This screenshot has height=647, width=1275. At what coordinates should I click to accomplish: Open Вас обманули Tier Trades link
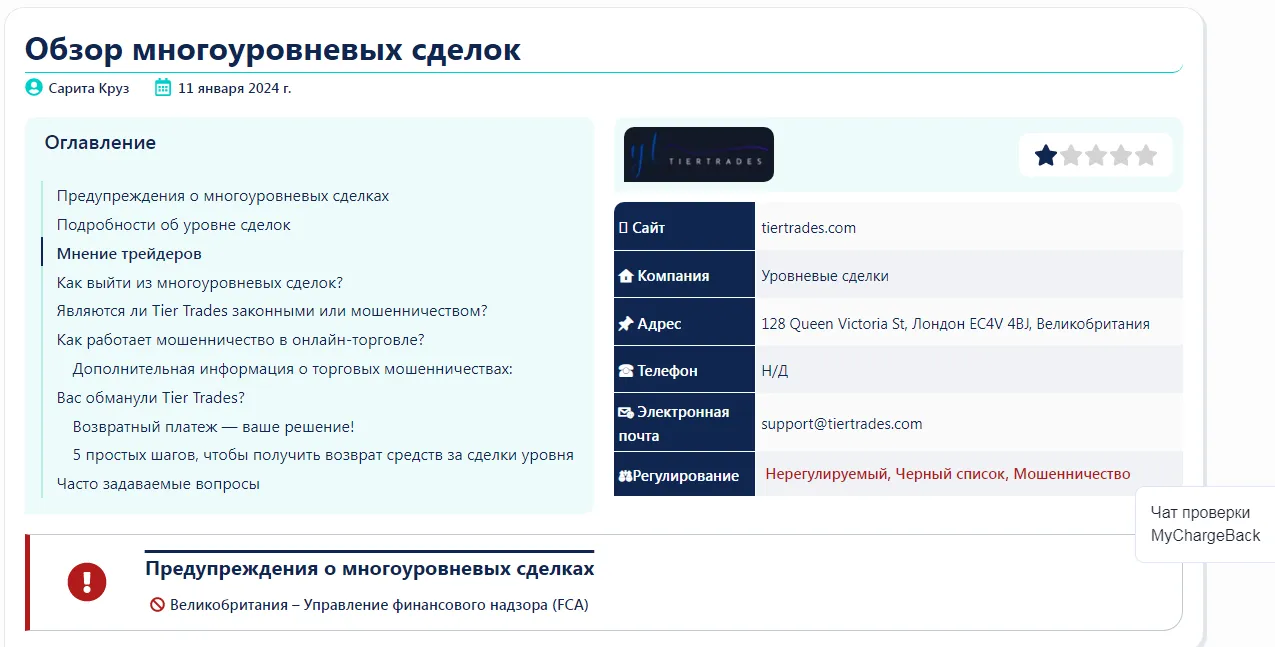151,398
